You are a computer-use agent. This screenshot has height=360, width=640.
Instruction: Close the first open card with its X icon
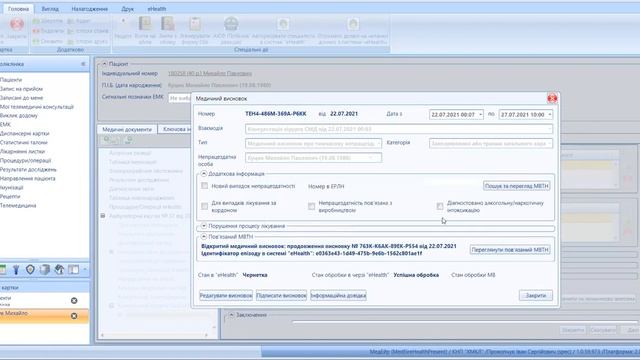[74, 300]
